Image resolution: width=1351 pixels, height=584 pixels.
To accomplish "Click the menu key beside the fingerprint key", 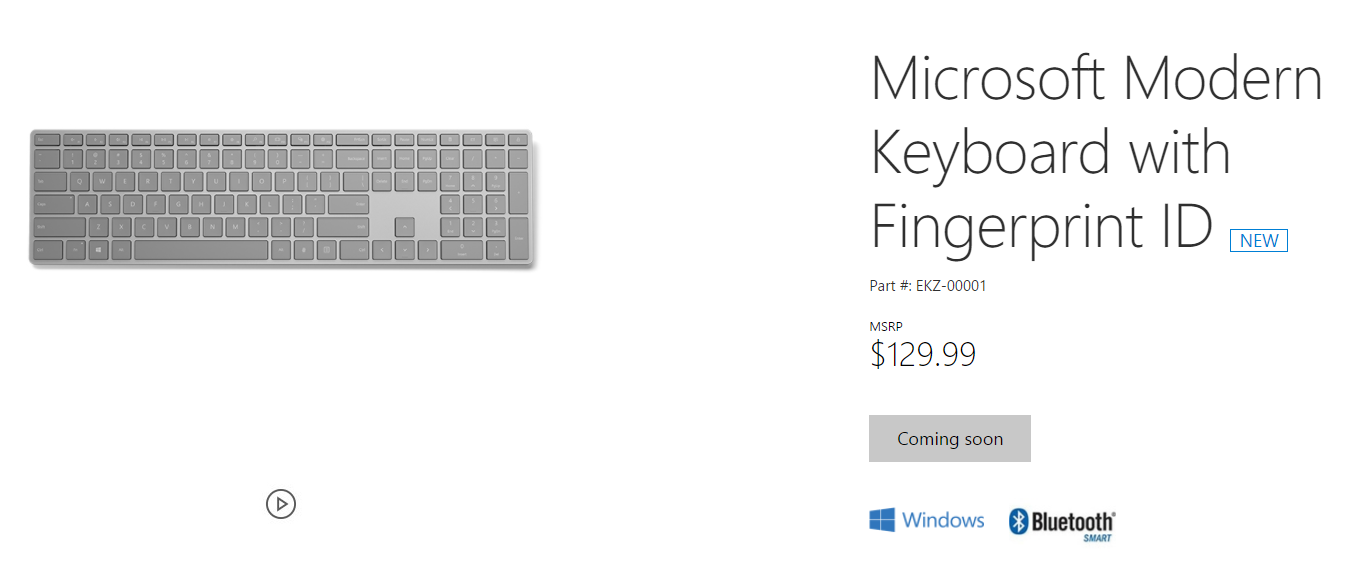I will 327,250.
